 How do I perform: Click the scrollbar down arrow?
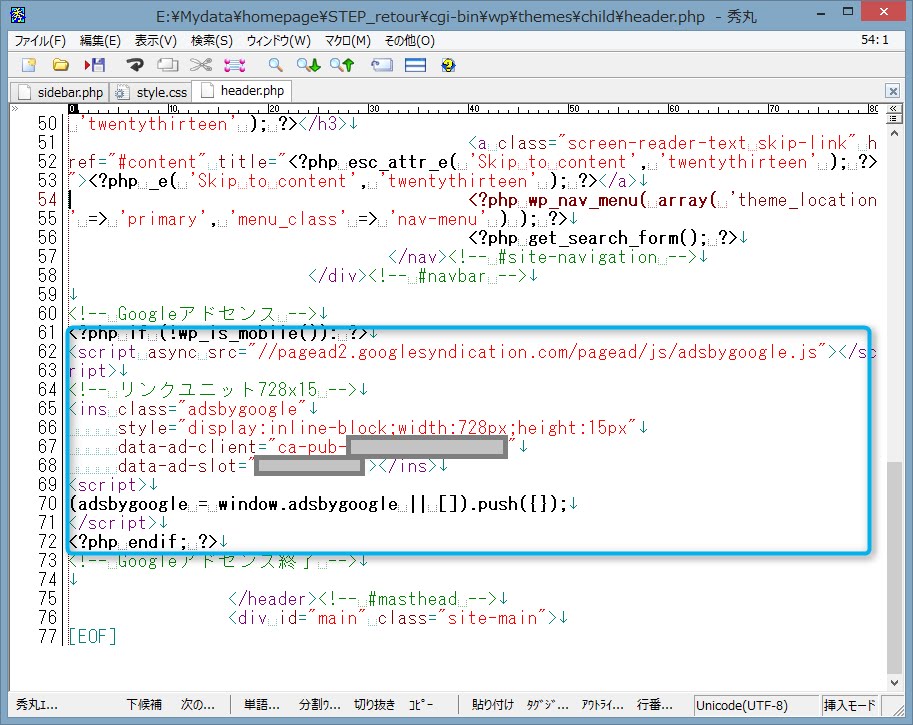click(894, 682)
